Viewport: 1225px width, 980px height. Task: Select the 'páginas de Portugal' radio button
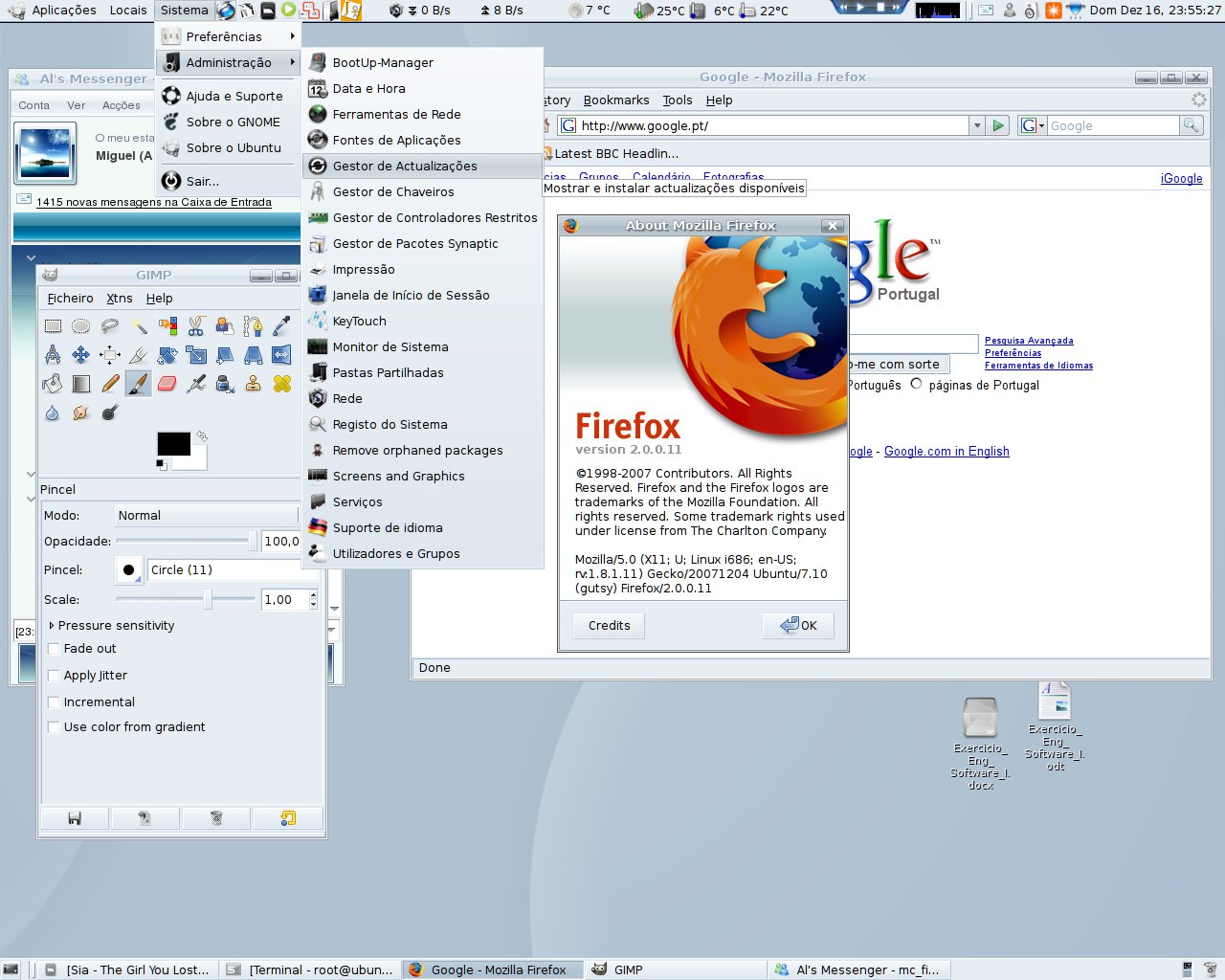pos(916,384)
